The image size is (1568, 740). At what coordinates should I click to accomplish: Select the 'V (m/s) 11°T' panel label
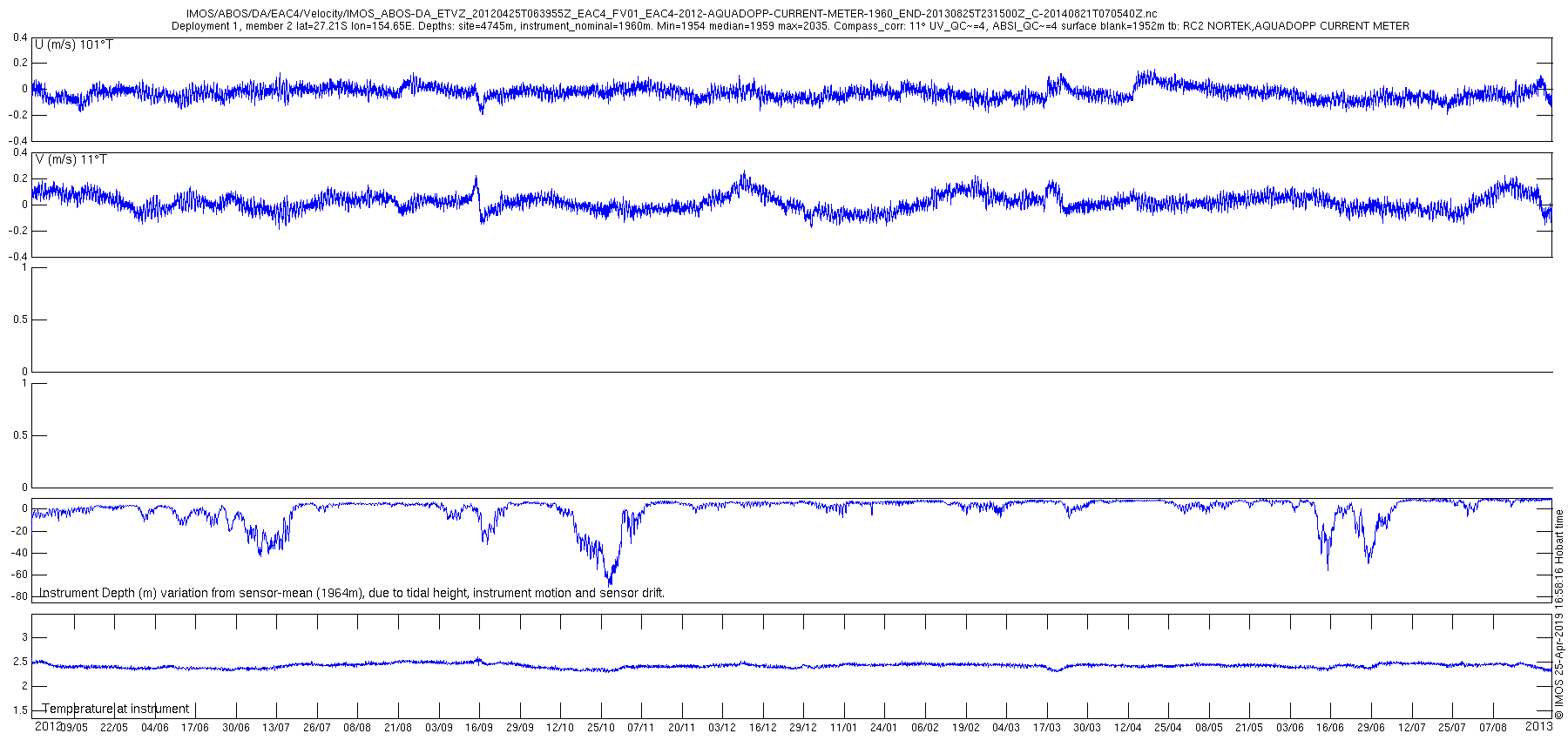pos(71,159)
